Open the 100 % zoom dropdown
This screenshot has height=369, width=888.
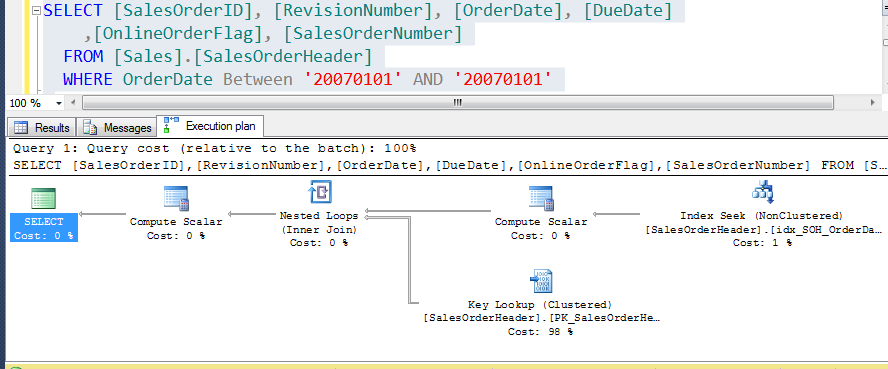click(x=59, y=104)
